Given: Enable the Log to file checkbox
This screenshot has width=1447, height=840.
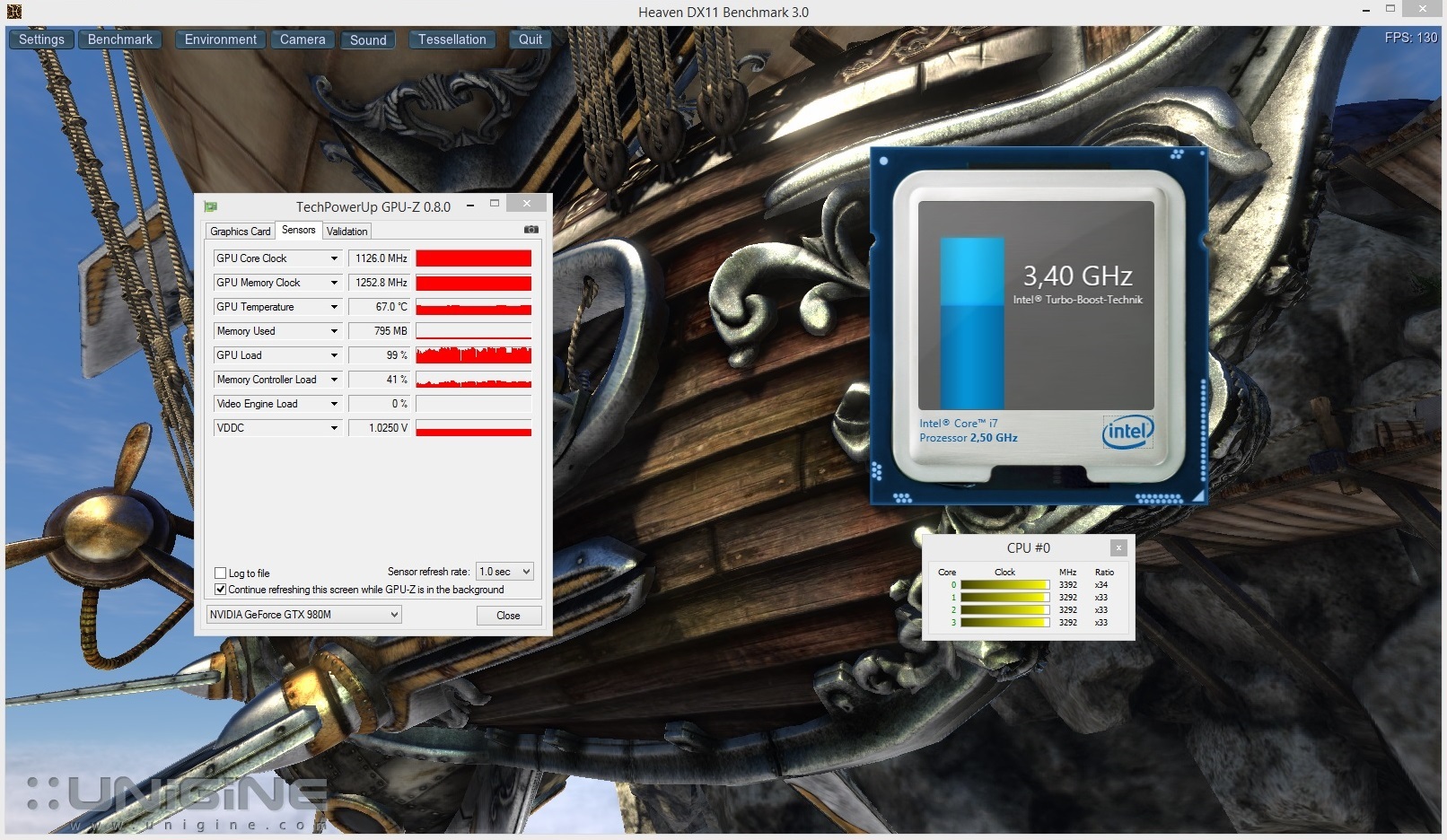Looking at the screenshot, I should pos(220,573).
